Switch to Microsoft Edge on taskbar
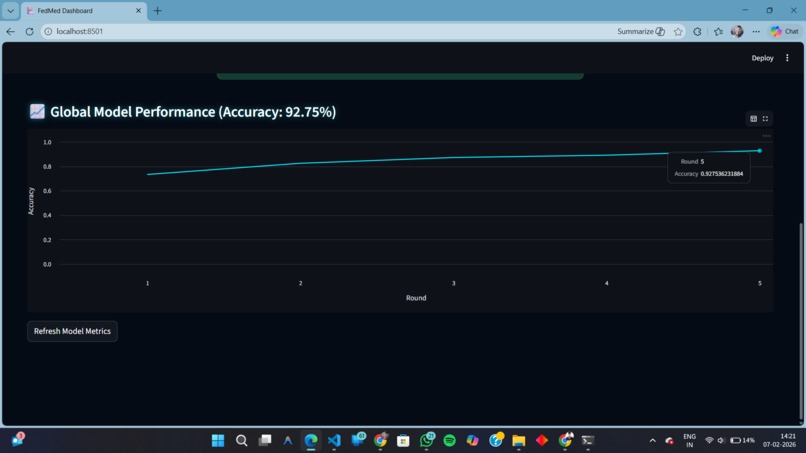This screenshot has height=453, width=806. pos(310,441)
